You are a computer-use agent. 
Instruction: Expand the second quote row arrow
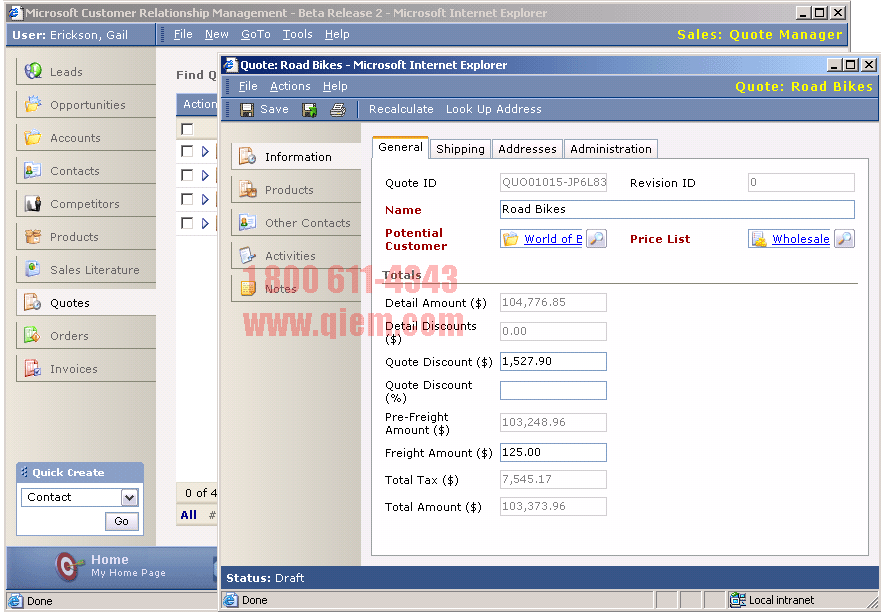[205, 175]
